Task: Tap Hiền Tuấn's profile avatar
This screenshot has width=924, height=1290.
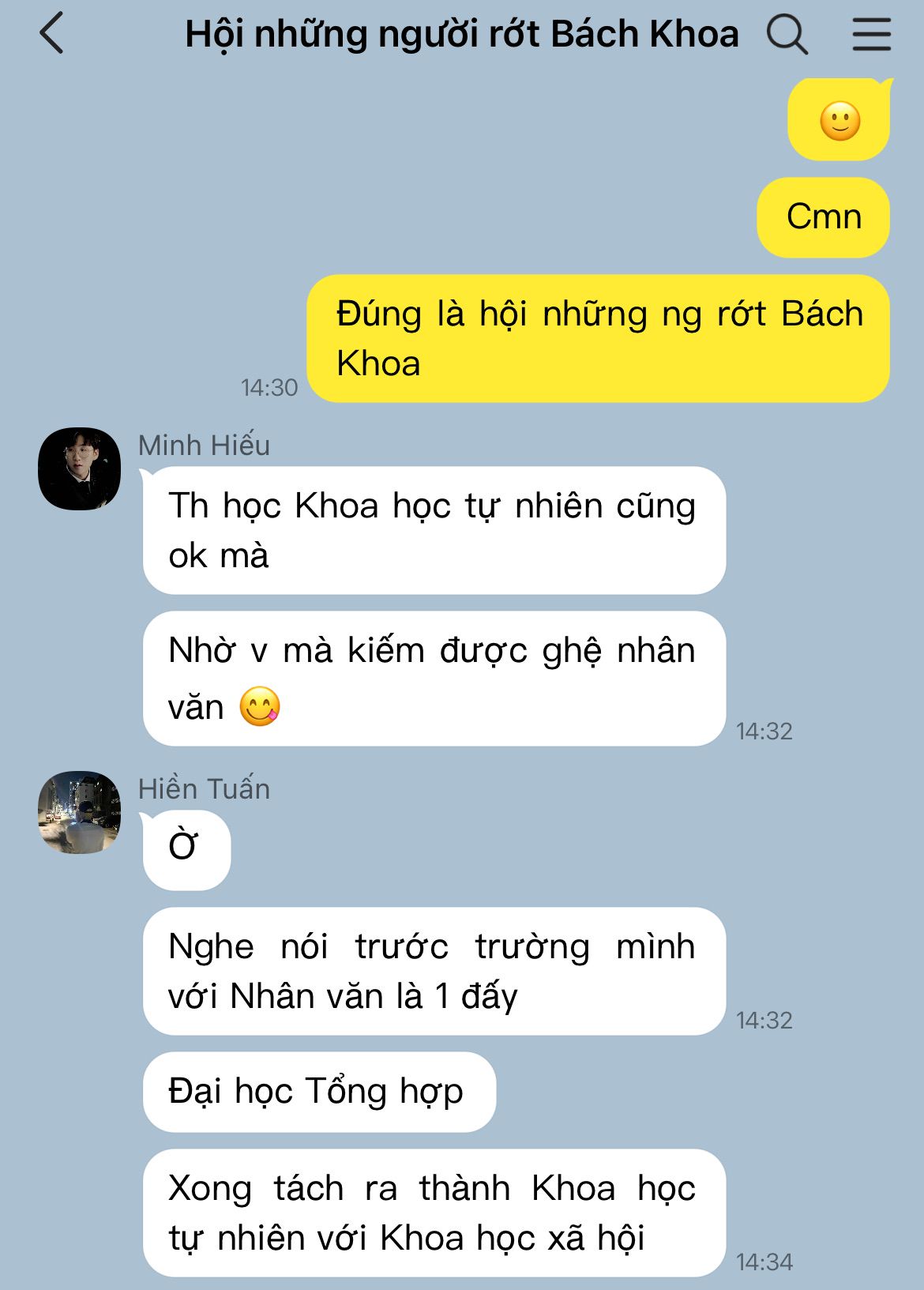Action: [x=80, y=812]
